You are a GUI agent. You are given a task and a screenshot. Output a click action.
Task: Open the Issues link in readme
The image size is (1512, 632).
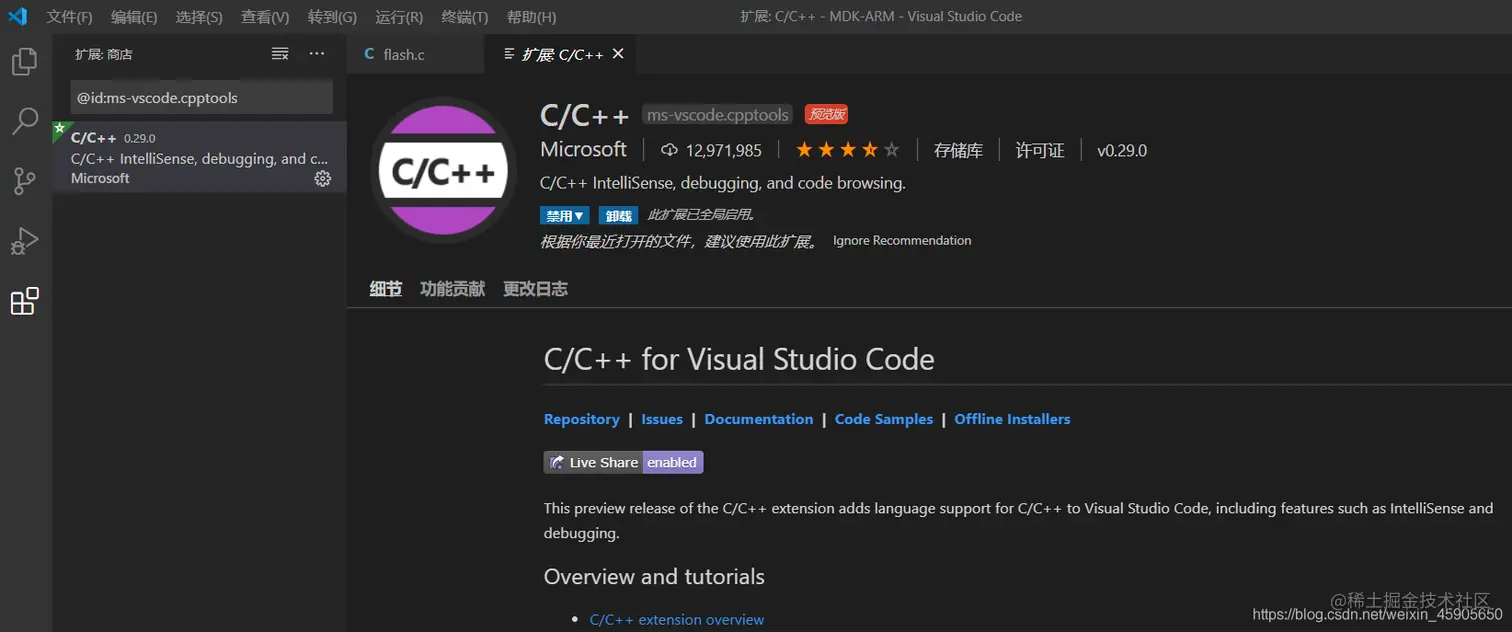click(x=662, y=419)
